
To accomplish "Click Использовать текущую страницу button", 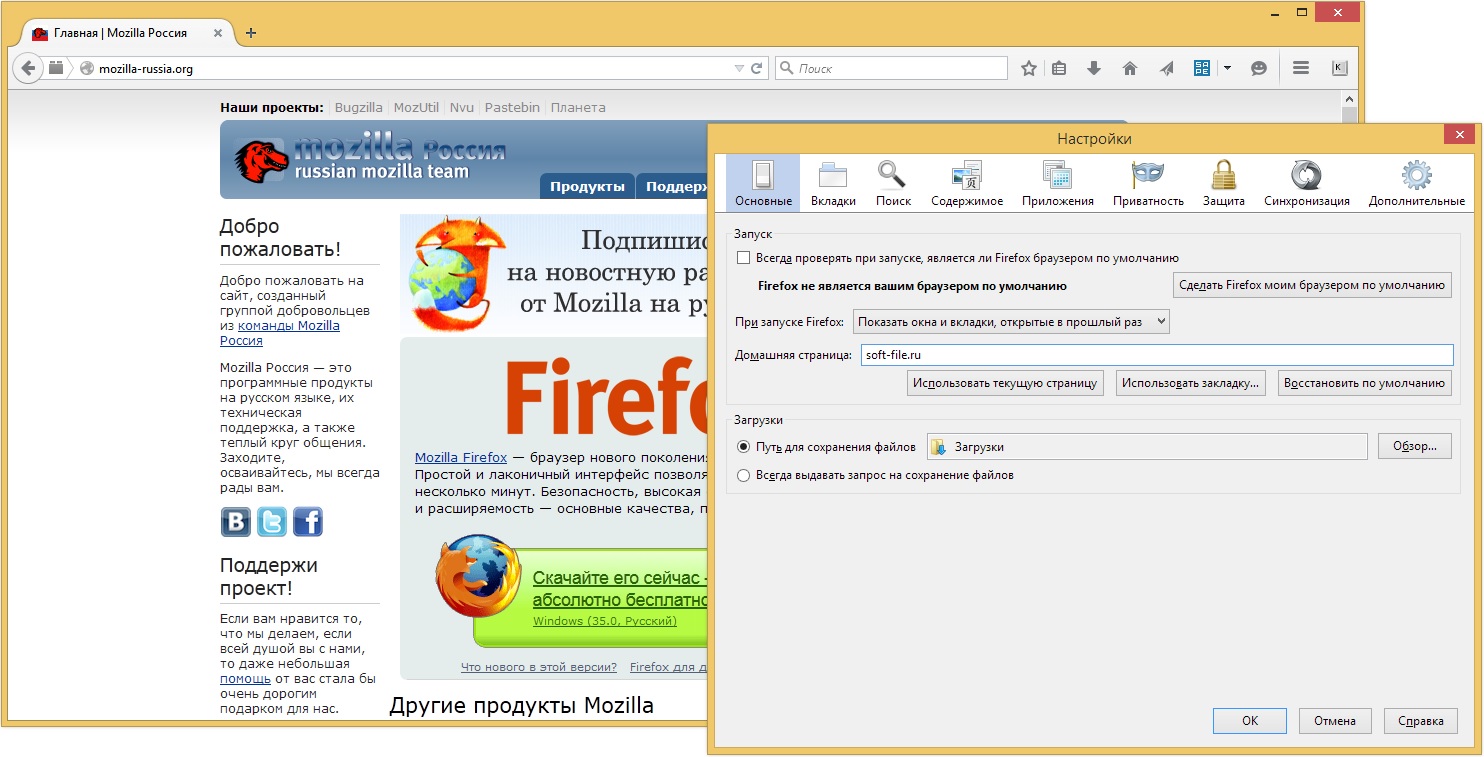I will (x=1006, y=383).
